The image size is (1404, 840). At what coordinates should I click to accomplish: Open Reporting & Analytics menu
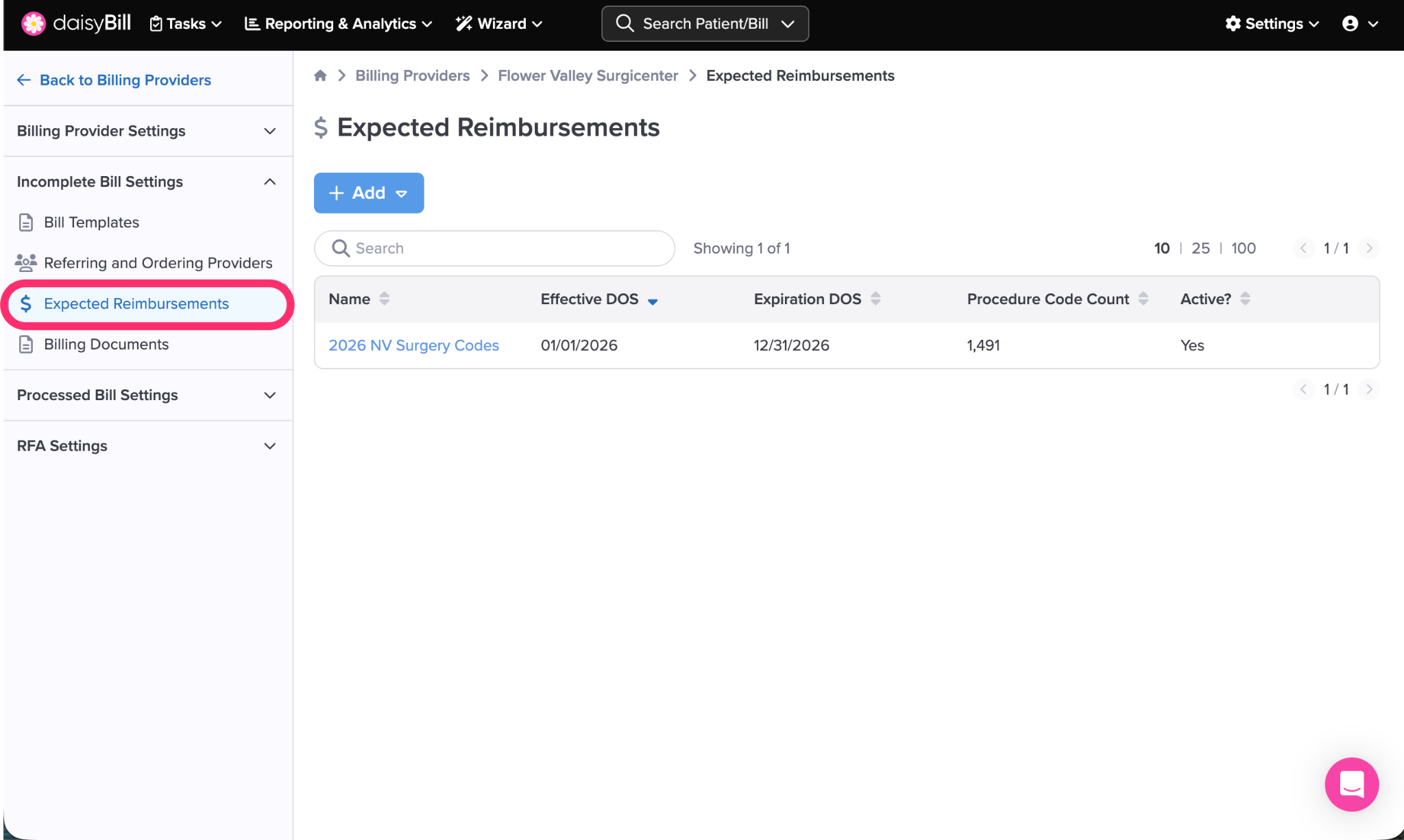(x=339, y=23)
